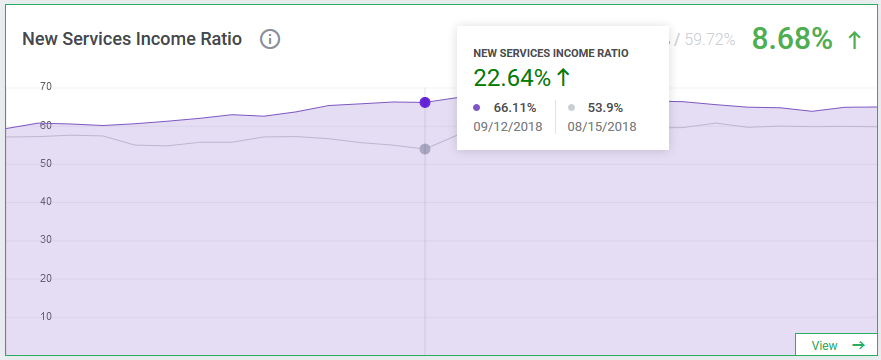Viewport: 881px width, 360px height.
Task: Click the 22.64% value in tooltip
Action: [512, 78]
